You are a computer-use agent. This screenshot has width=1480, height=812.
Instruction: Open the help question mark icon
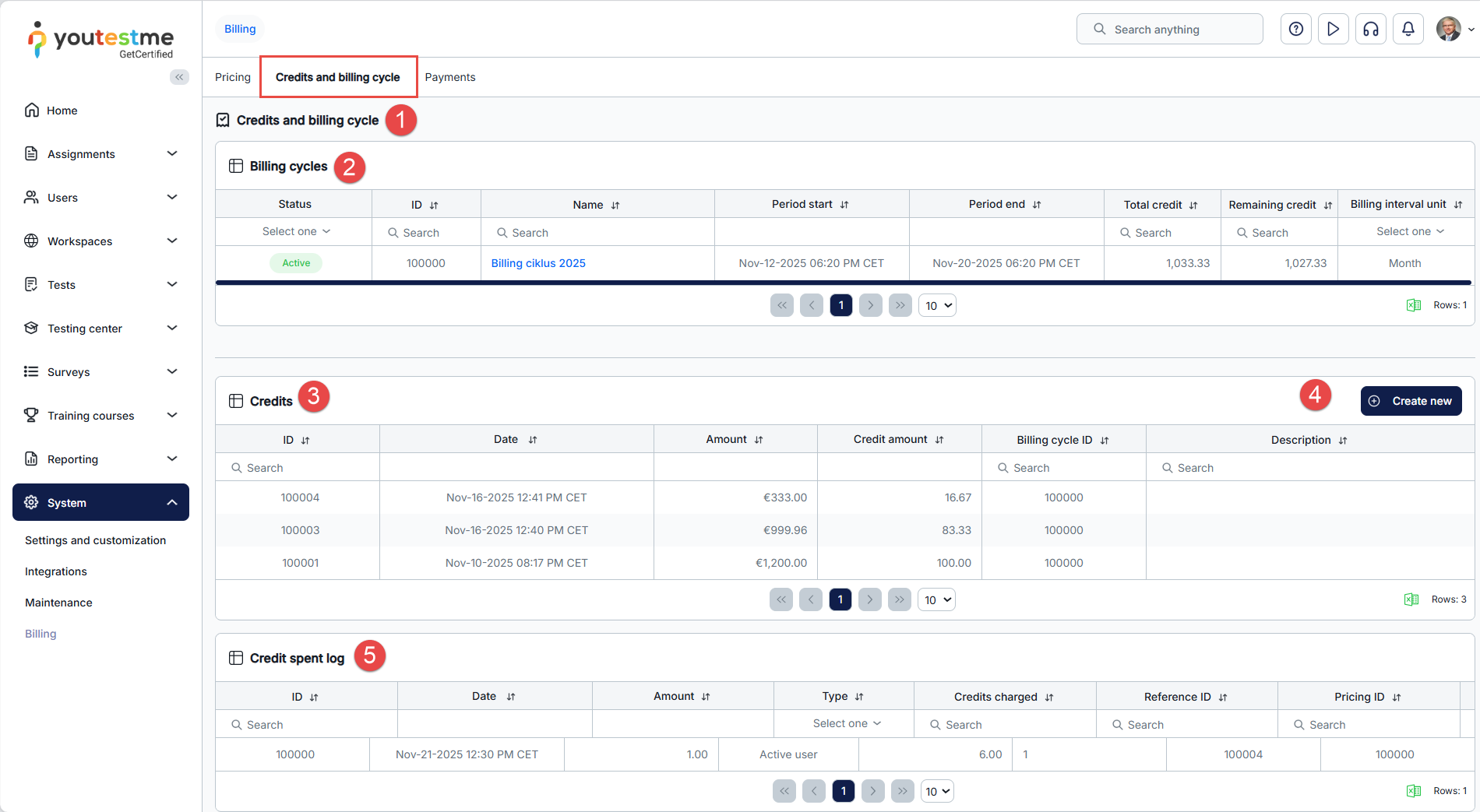1296,29
